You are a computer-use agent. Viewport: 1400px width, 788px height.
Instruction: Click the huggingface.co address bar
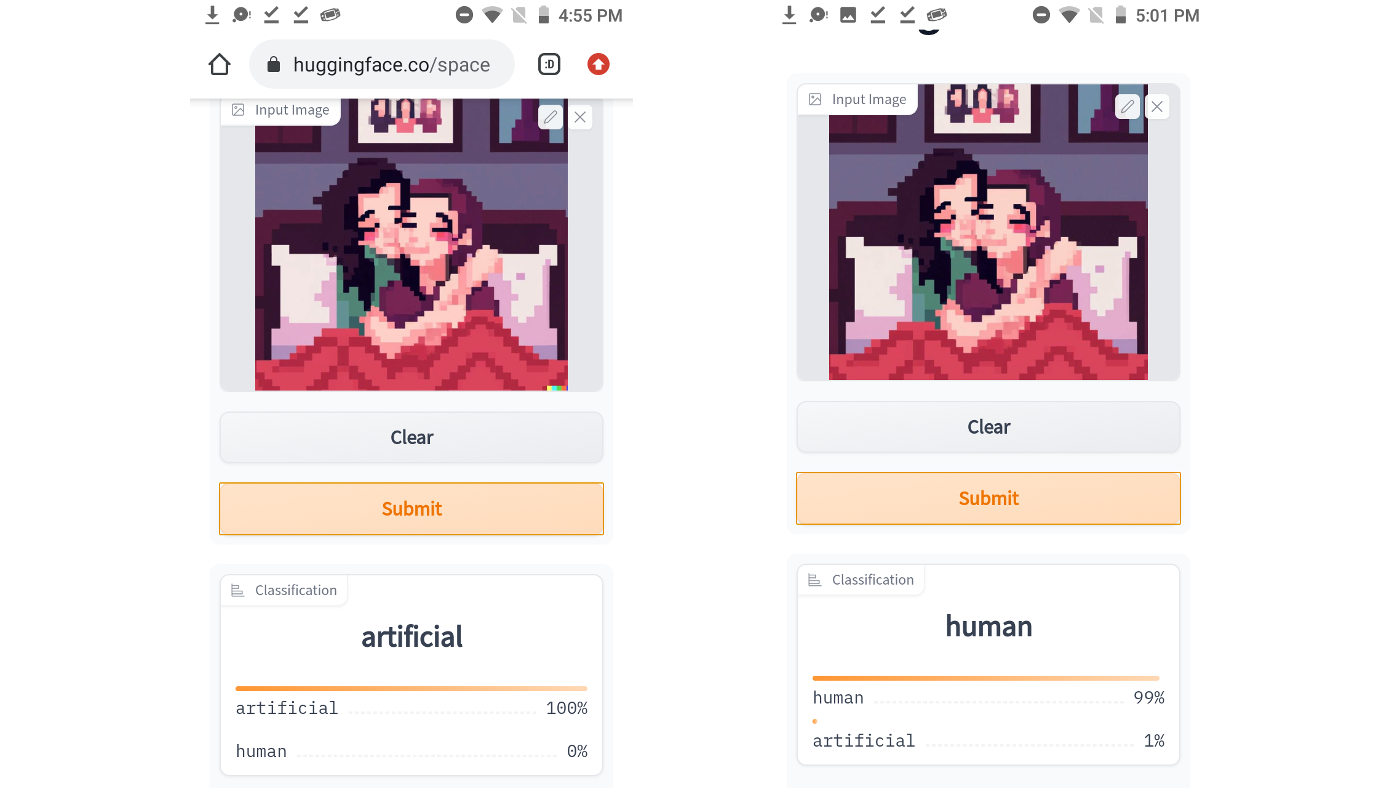[x=382, y=65]
